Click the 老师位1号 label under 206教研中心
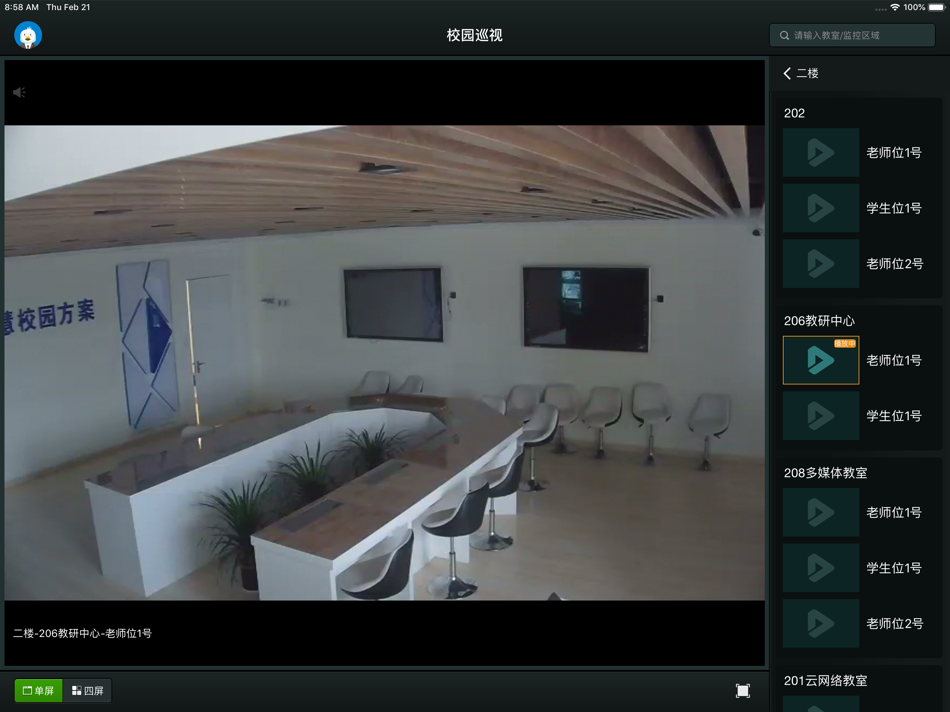 click(x=894, y=361)
